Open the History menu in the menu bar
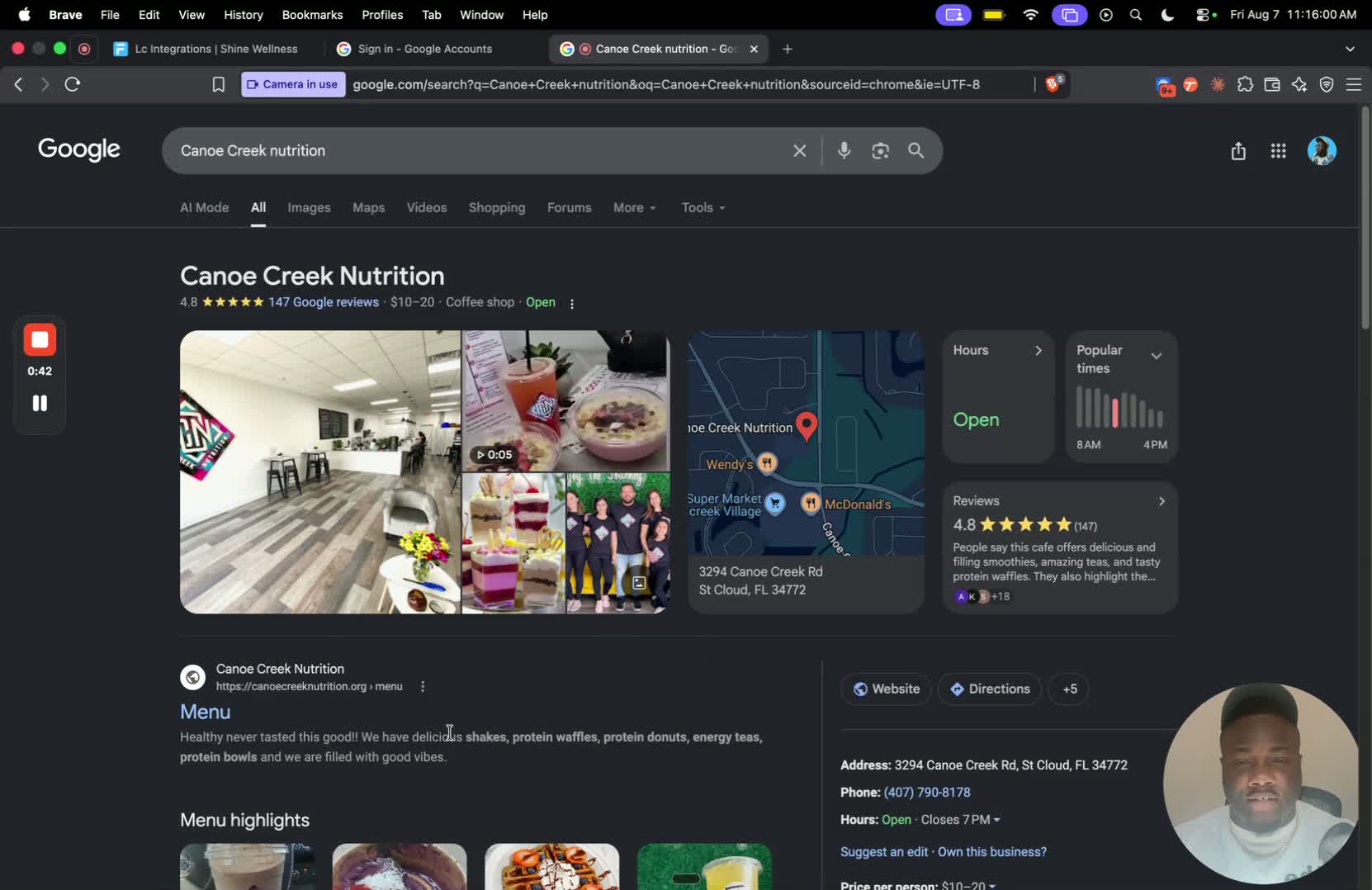This screenshot has height=890, width=1372. click(243, 15)
